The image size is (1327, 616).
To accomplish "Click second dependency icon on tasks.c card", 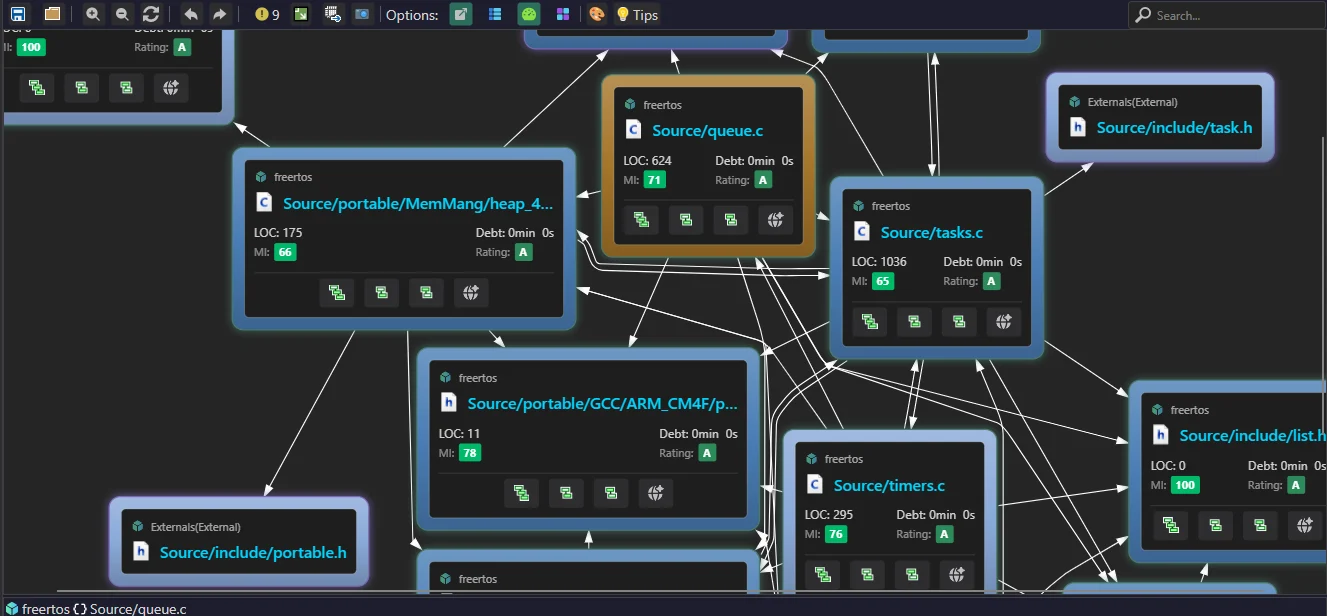I will click(915, 322).
